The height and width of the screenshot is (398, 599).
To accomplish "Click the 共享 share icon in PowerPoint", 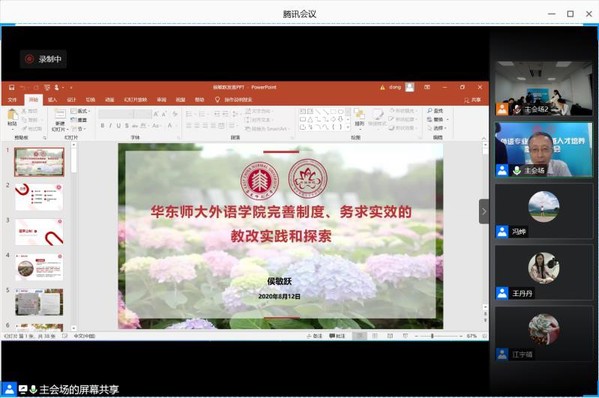I will coord(472,100).
